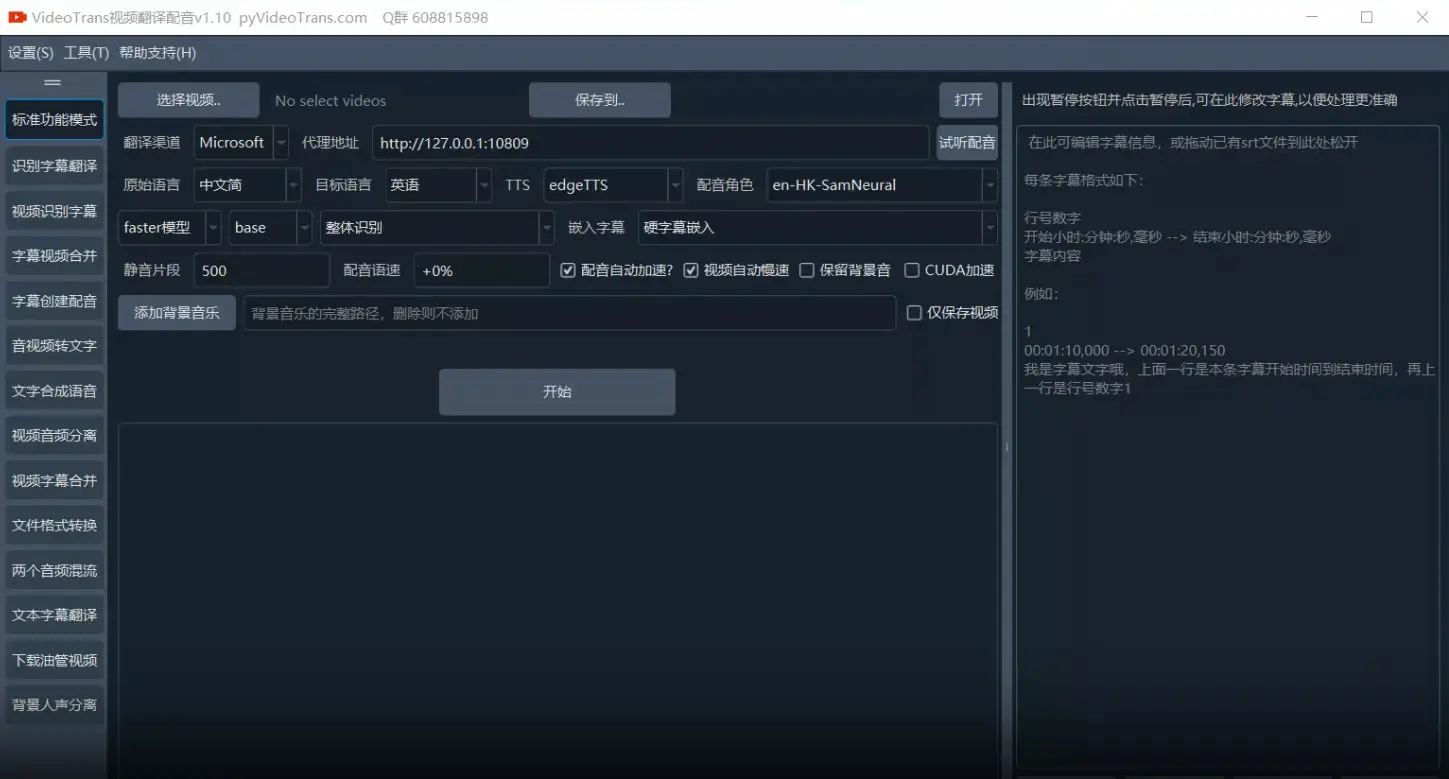
Task: Open 字幕视频合并 sidebar tool
Action: tap(54, 256)
